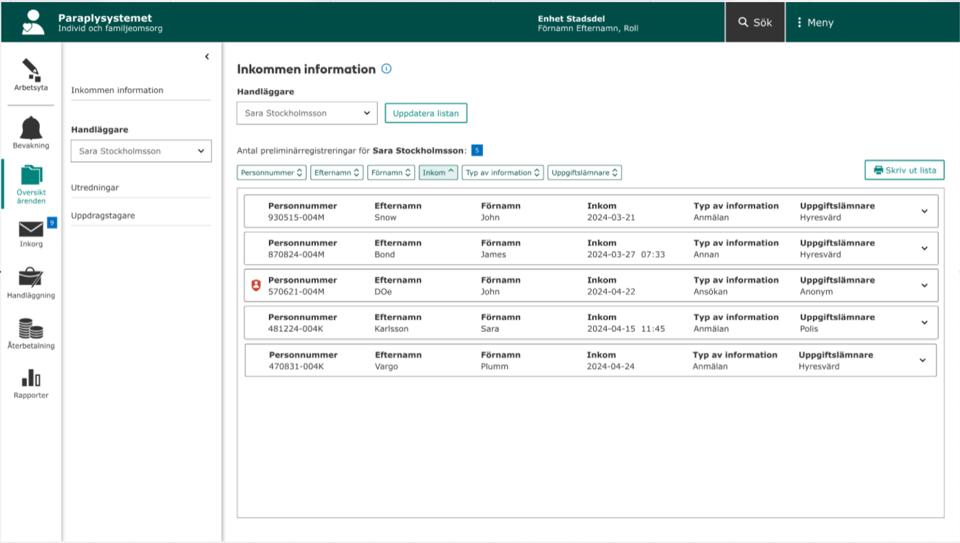Sort list by Förnamn
960x543 pixels.
tap(391, 173)
